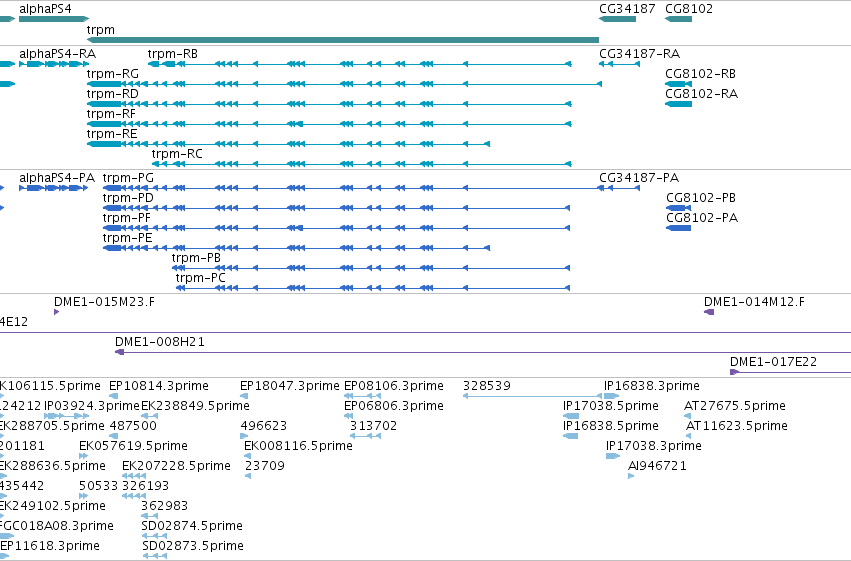
Task: Open EST EP18047.3prime
Action: [290, 386]
